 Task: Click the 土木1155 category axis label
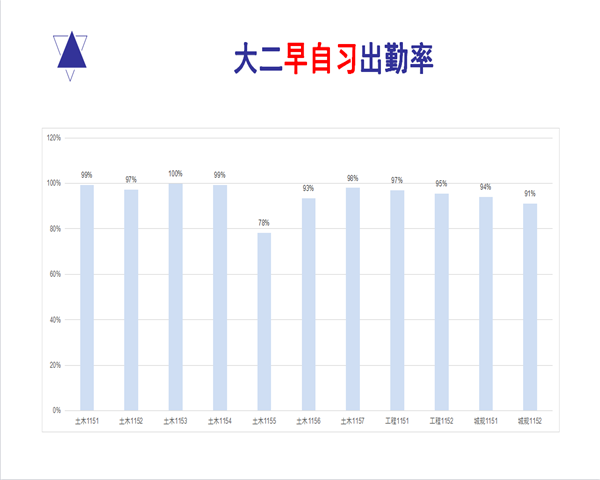click(264, 422)
